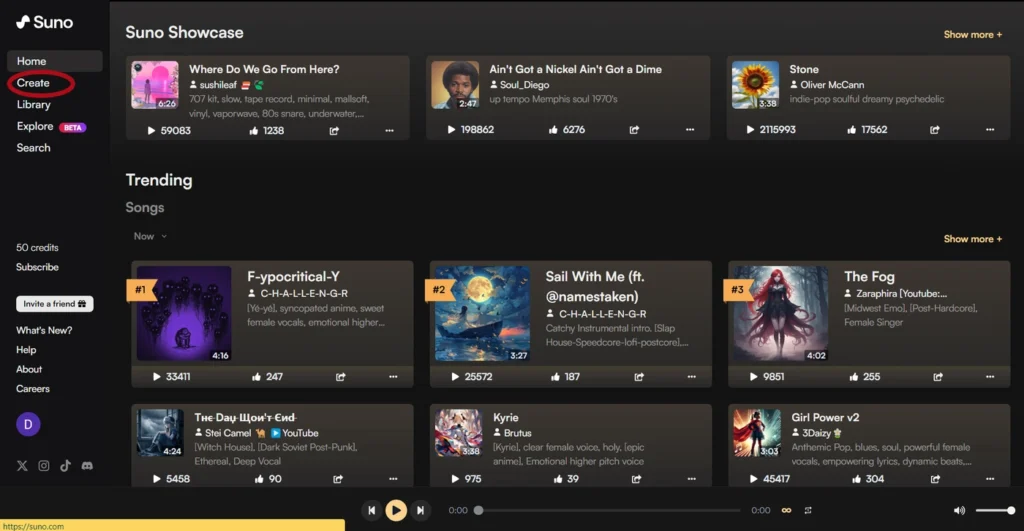Open Girl Power v2 song title

(825, 417)
